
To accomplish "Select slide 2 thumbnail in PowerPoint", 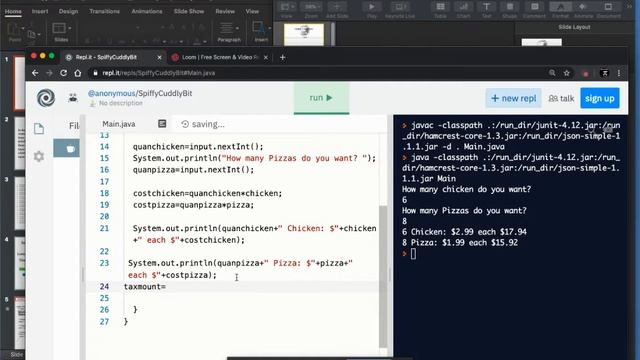I will [20, 142].
